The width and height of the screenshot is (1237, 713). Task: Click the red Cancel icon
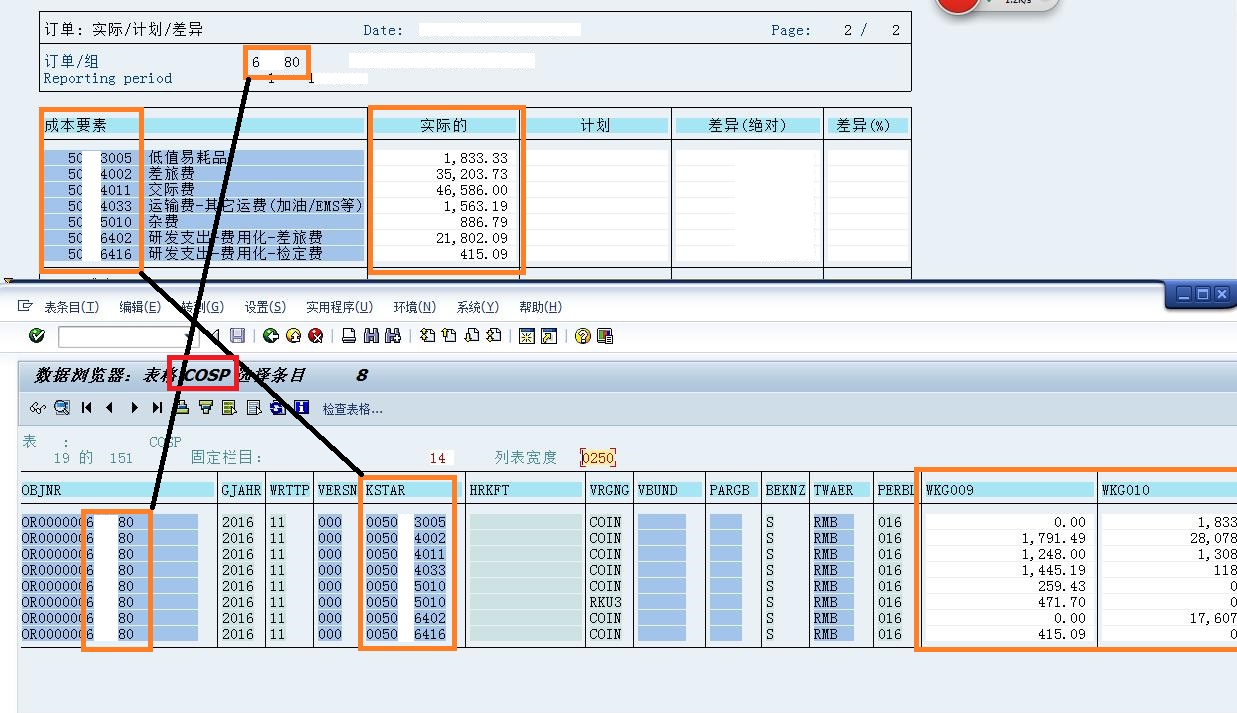pyautogui.click(x=316, y=336)
